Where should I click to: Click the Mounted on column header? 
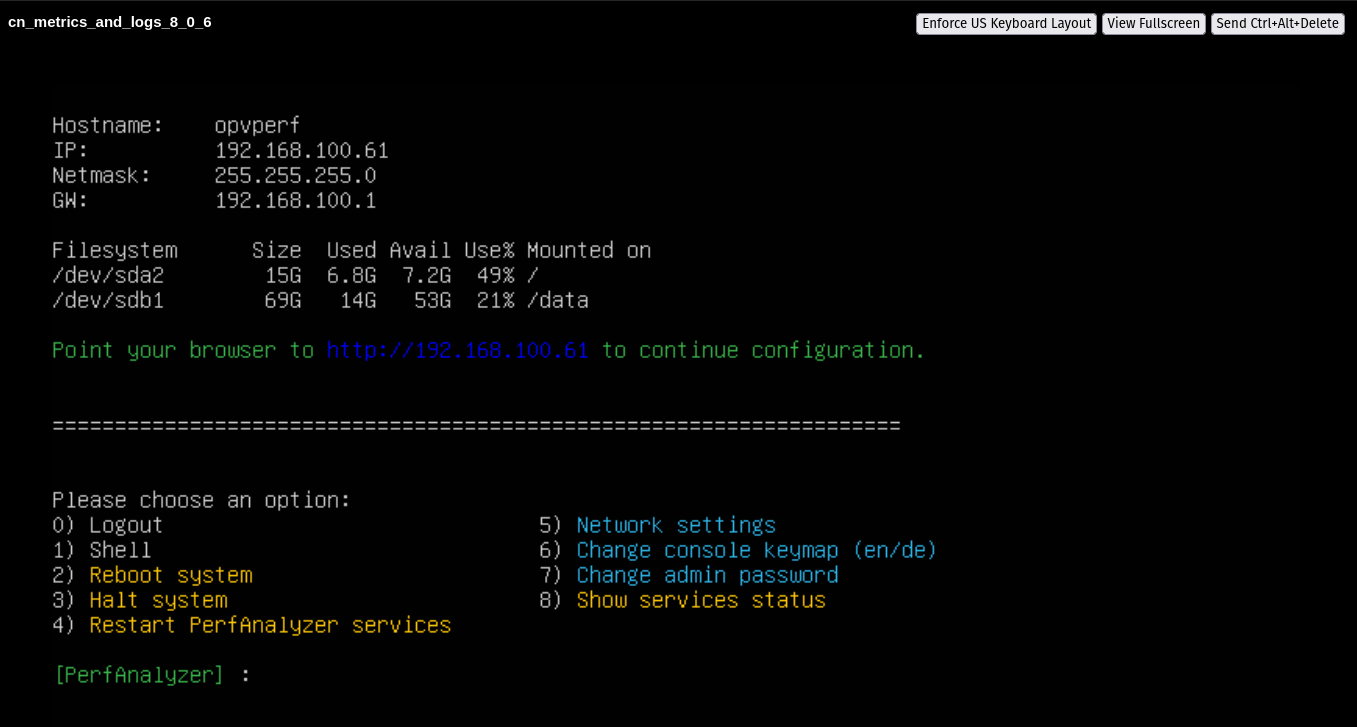(589, 250)
